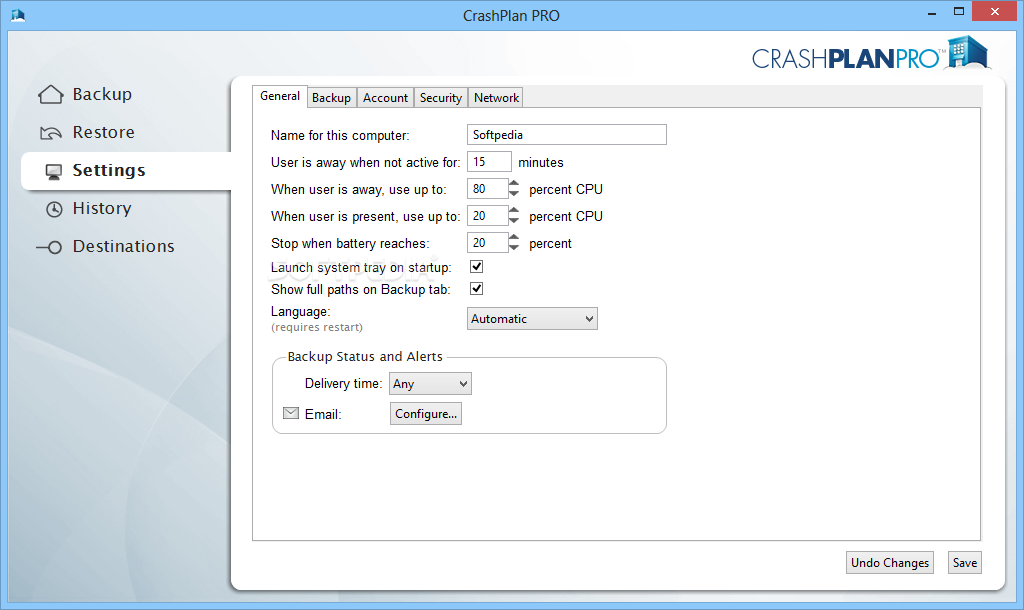Open the History section label
Viewport: 1024px width, 610px height.
coord(102,208)
